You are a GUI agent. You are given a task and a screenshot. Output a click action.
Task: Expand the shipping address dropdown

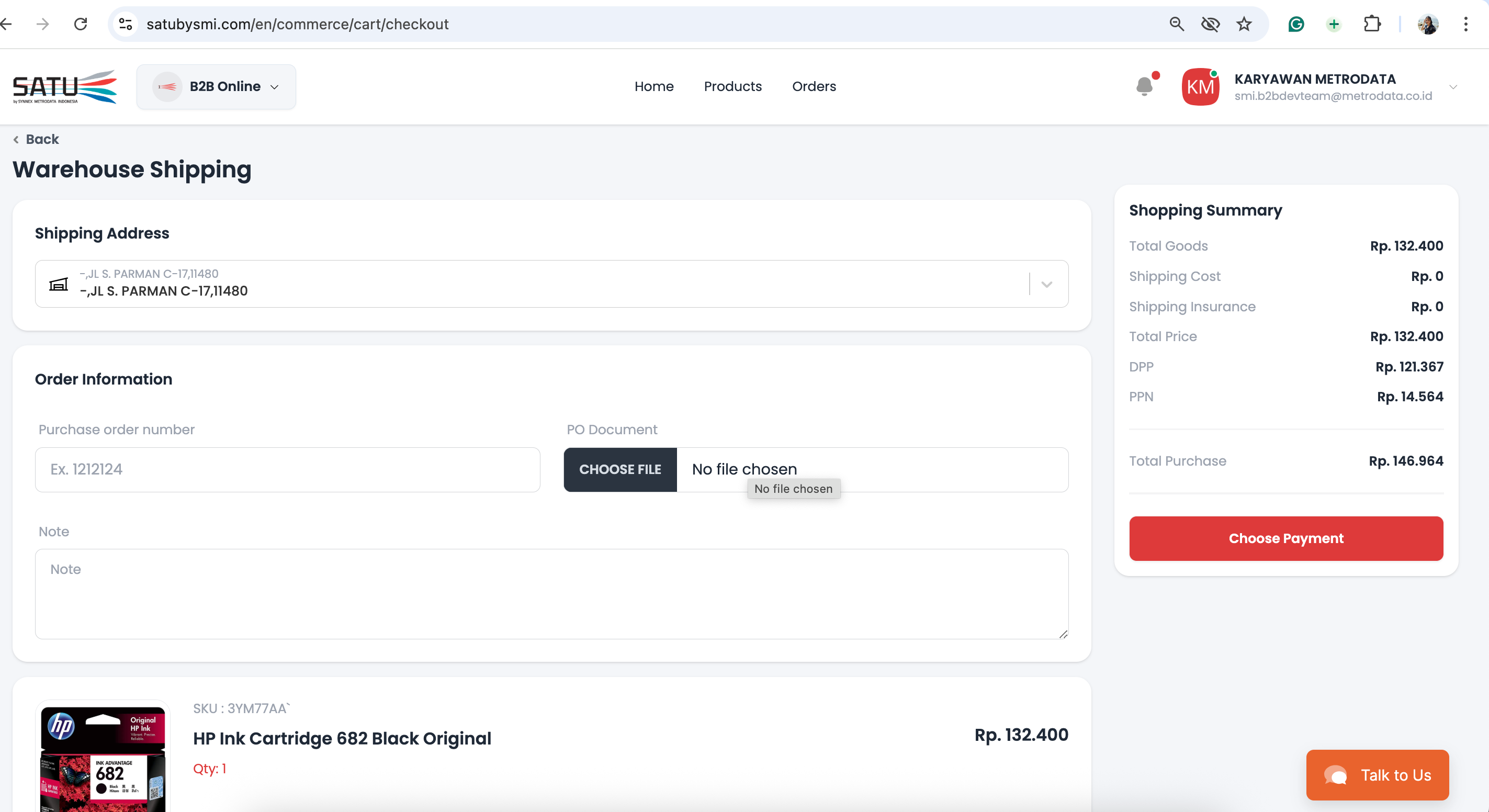coord(1046,284)
